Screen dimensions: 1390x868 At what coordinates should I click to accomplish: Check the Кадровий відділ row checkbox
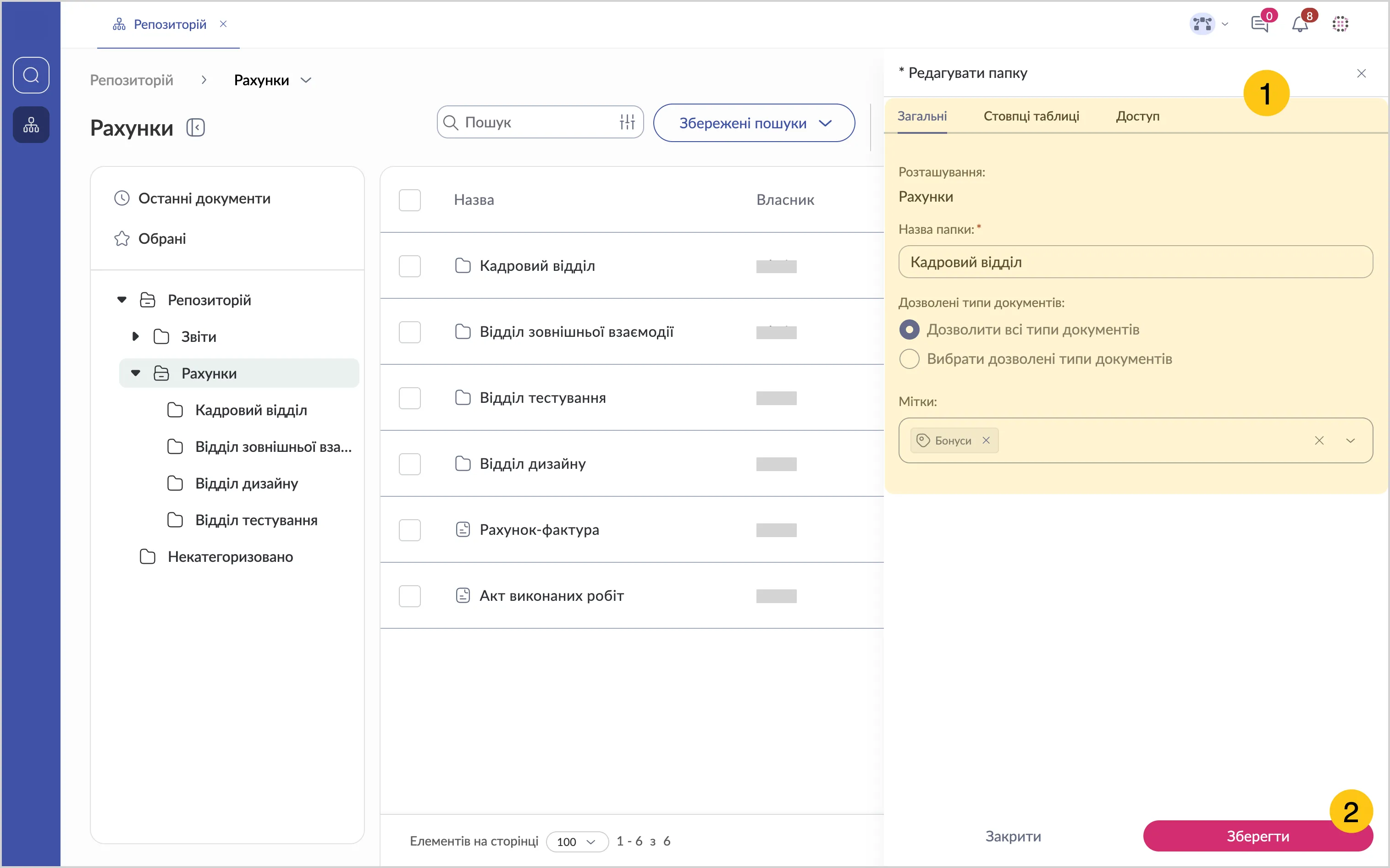(x=409, y=266)
